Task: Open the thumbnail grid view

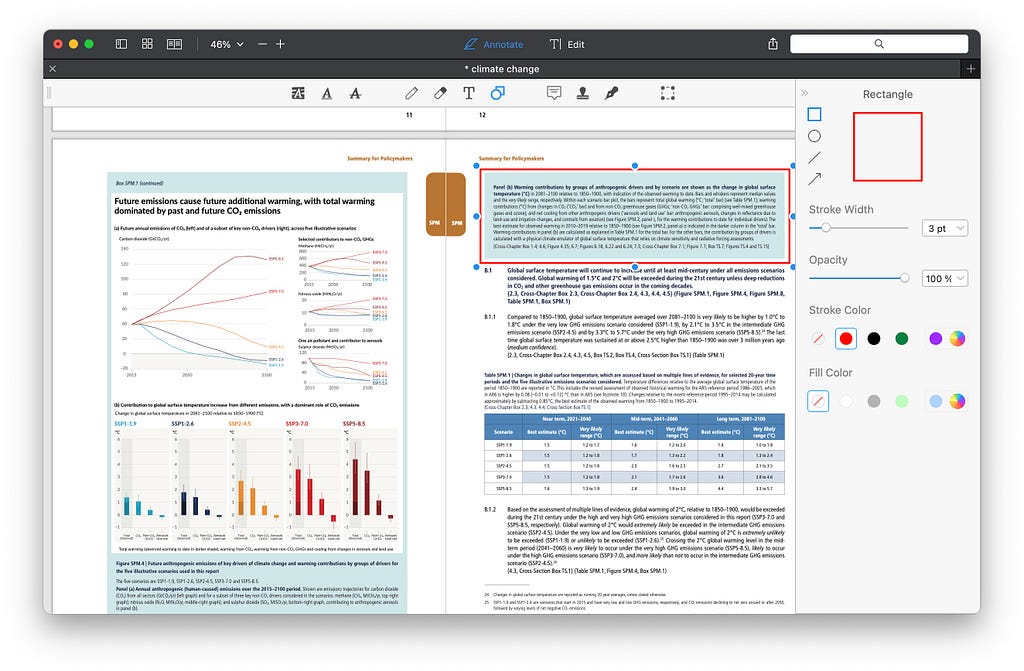Action: (x=147, y=44)
